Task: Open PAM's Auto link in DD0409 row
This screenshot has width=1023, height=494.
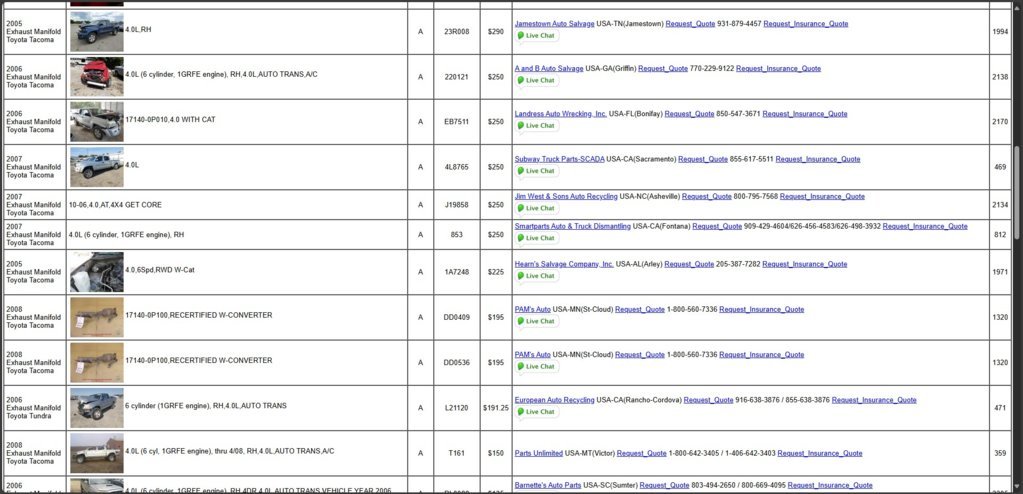Action: click(x=532, y=309)
